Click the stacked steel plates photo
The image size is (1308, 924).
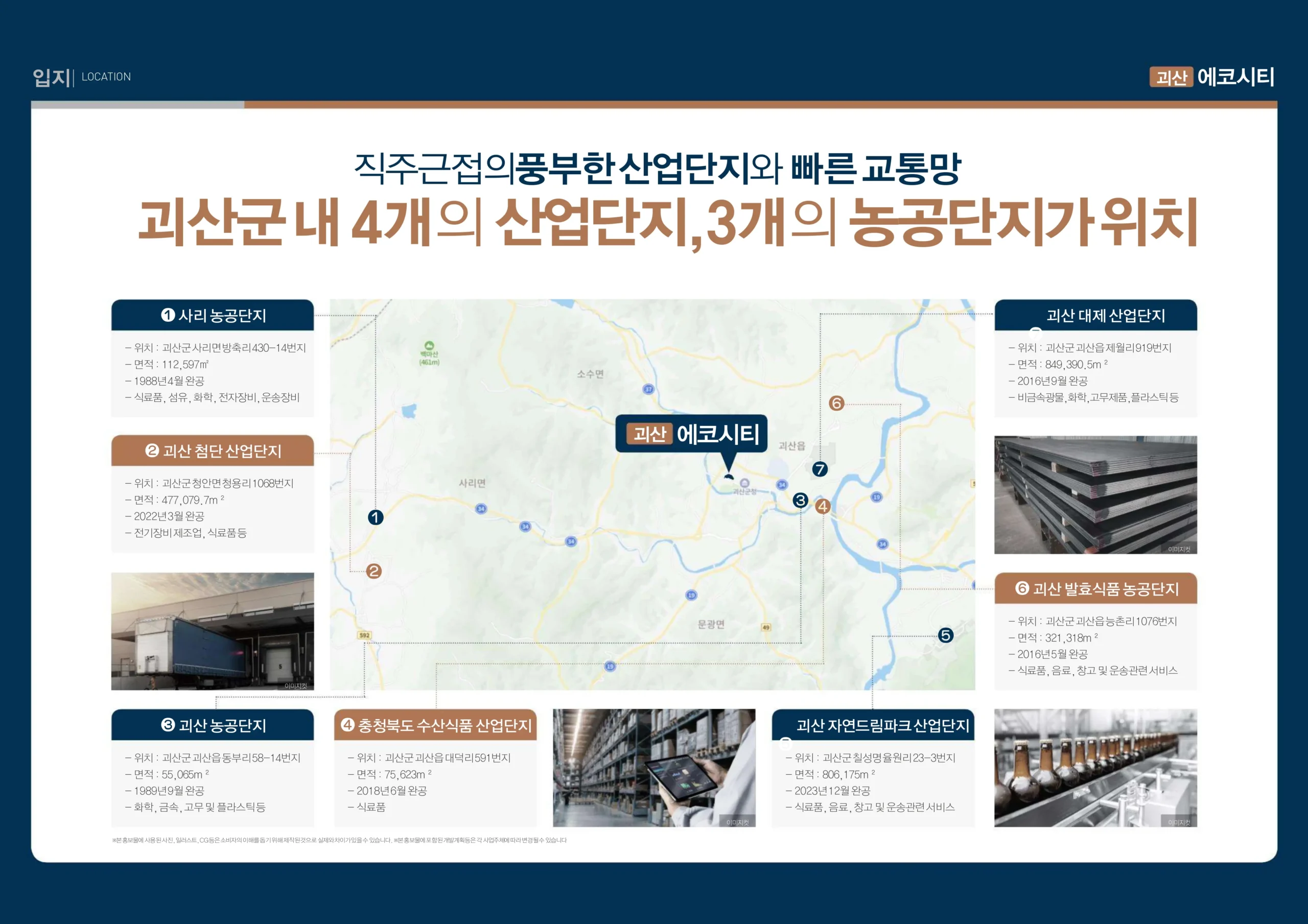point(1095,494)
